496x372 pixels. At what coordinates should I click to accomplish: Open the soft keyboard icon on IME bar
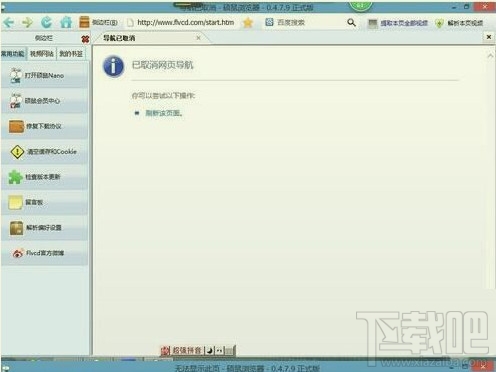(229, 350)
